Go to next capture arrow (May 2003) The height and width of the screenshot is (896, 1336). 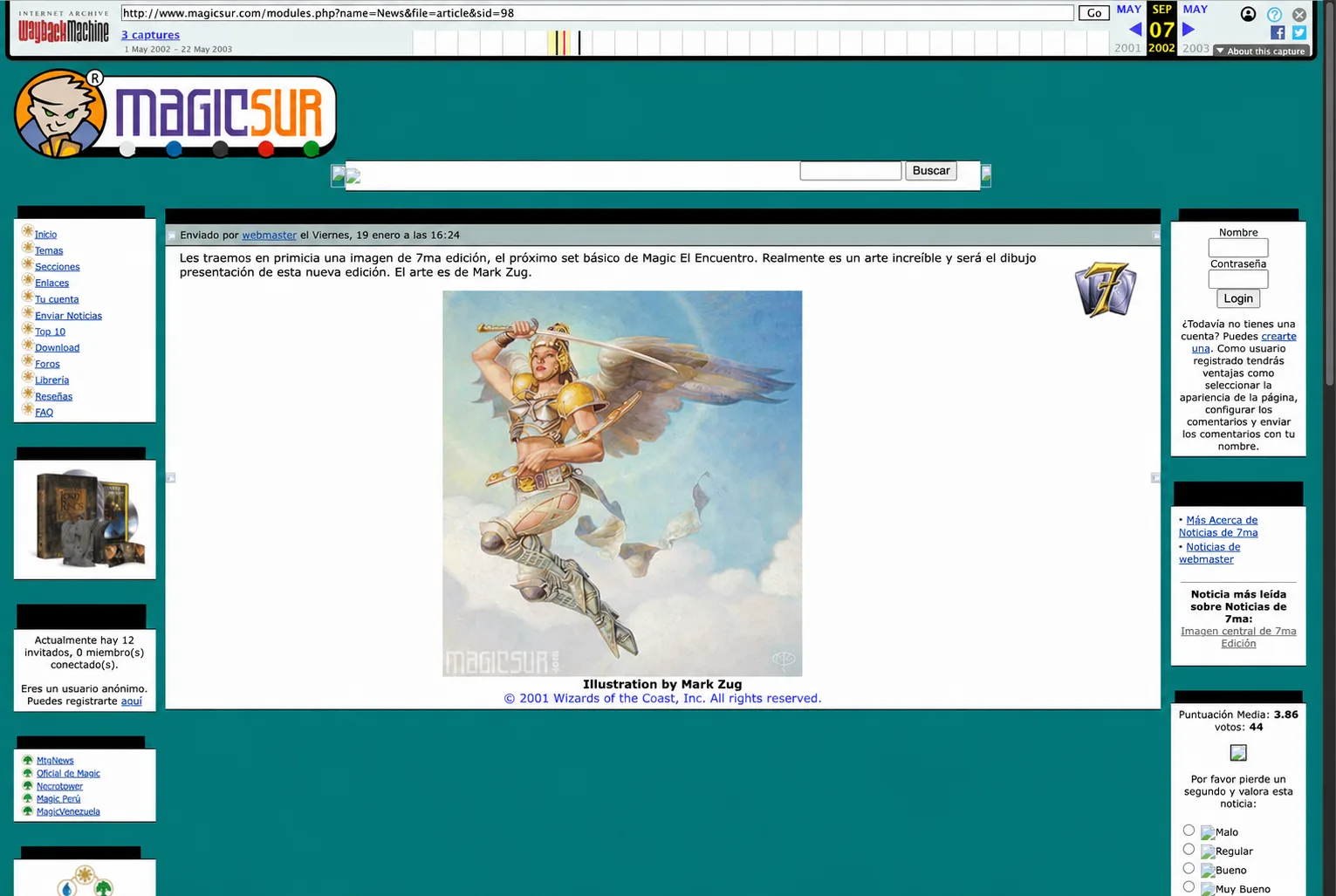click(x=1189, y=29)
